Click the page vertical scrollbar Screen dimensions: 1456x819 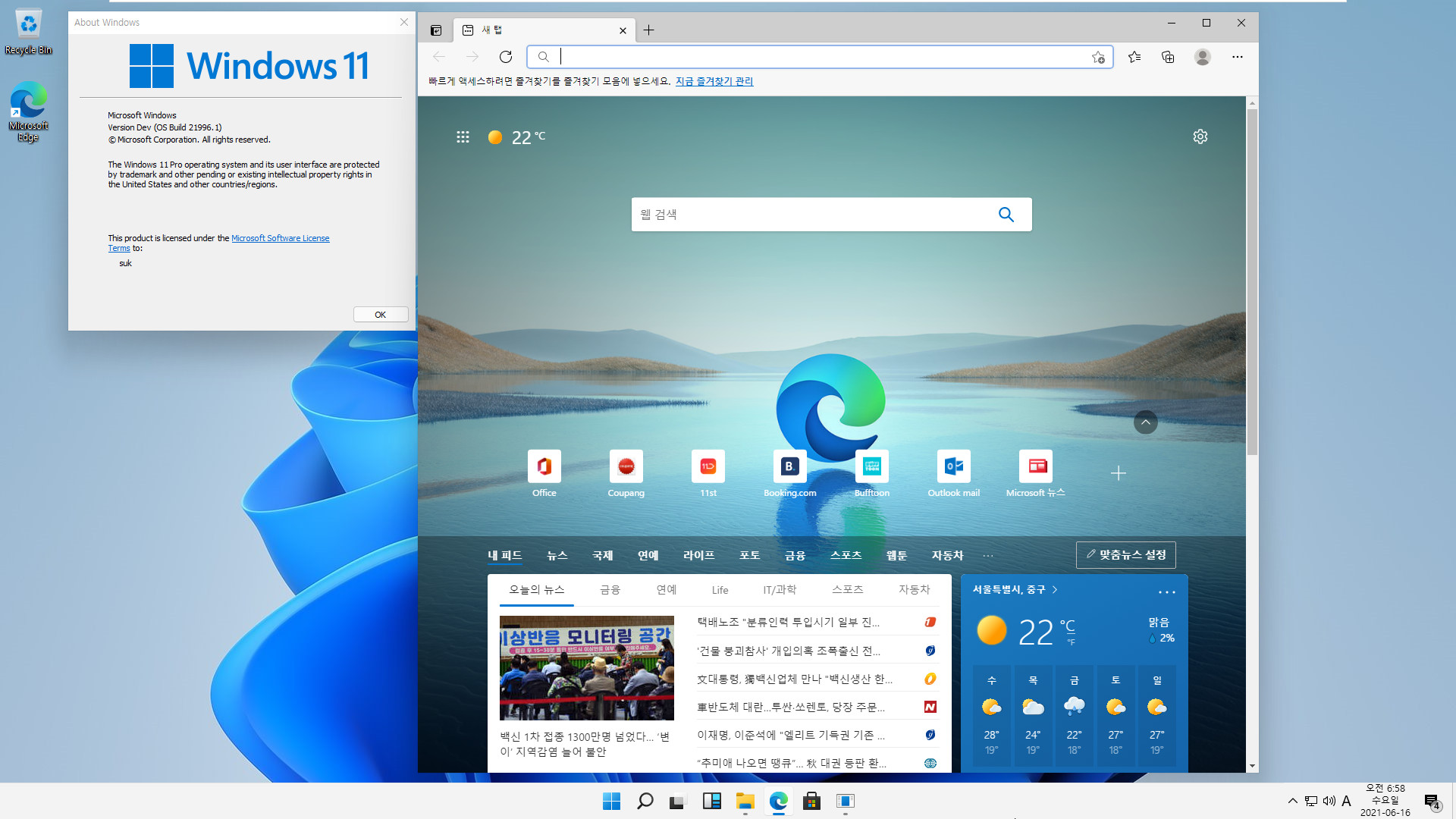click(1252, 282)
